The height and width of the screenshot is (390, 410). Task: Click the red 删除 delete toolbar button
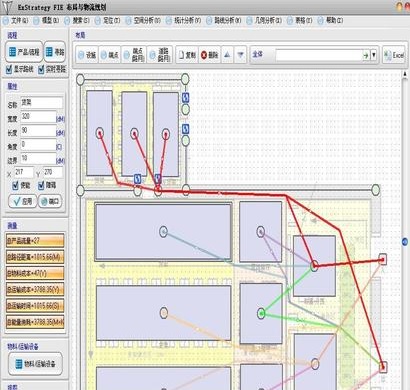pos(209,55)
